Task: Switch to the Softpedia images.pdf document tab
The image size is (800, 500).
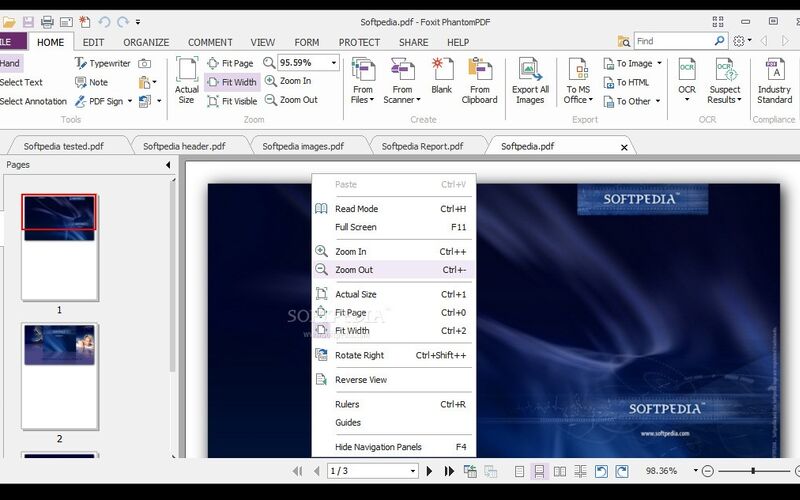Action: [303, 146]
